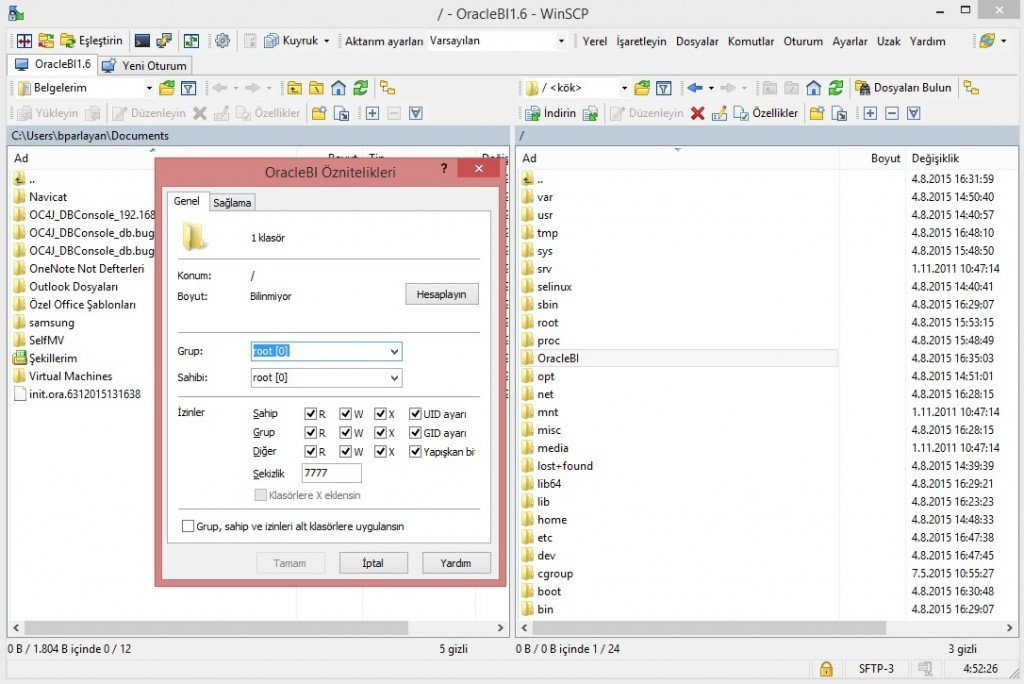Screen dimensions: 1024x684
Task: Click İndirin download button
Action: [x=551, y=113]
